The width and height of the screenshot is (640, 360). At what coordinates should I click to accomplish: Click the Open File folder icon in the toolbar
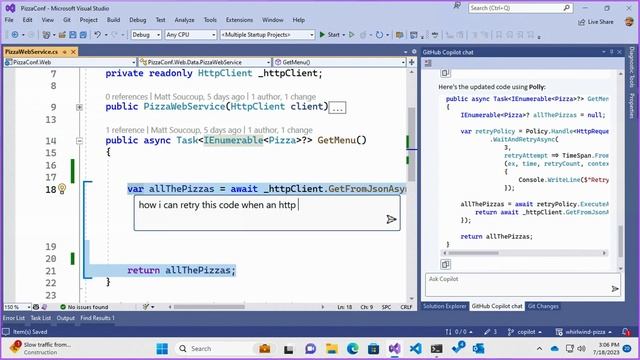coord(62,35)
